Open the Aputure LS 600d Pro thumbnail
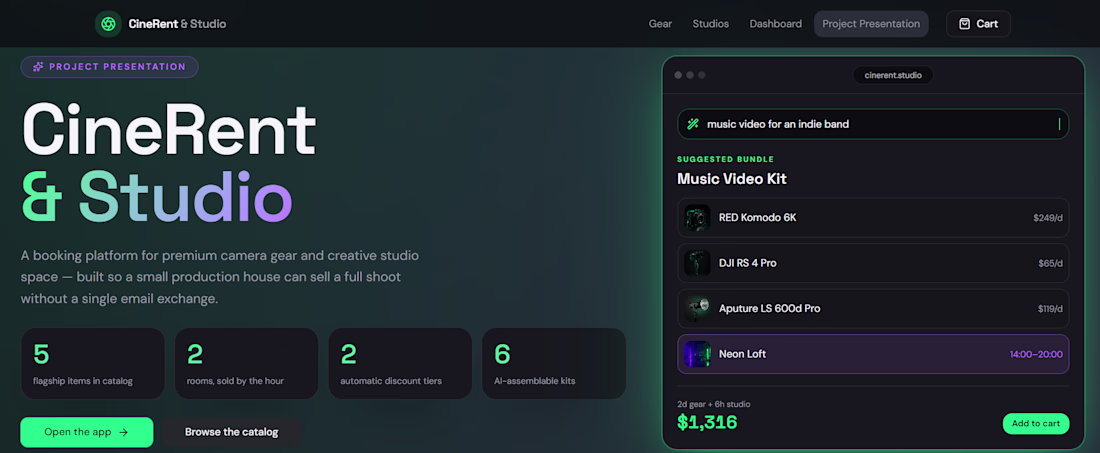The height and width of the screenshot is (453, 1100). point(697,309)
